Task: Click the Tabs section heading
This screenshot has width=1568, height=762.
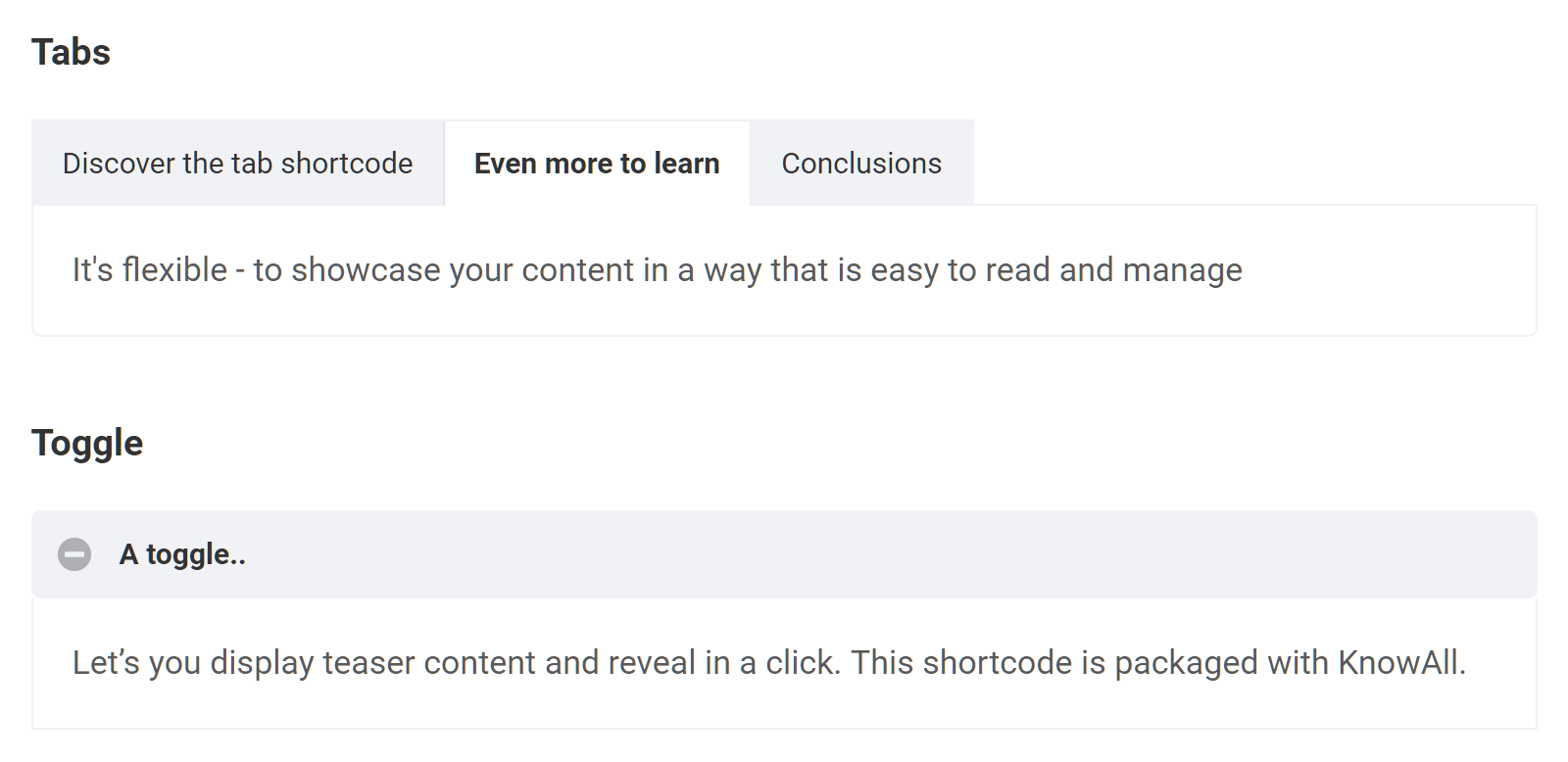Action: coord(72,51)
